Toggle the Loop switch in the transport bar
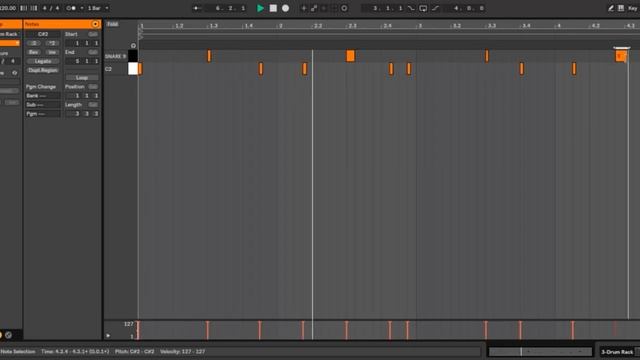The width and height of the screenshot is (640, 360). click(x=423, y=8)
